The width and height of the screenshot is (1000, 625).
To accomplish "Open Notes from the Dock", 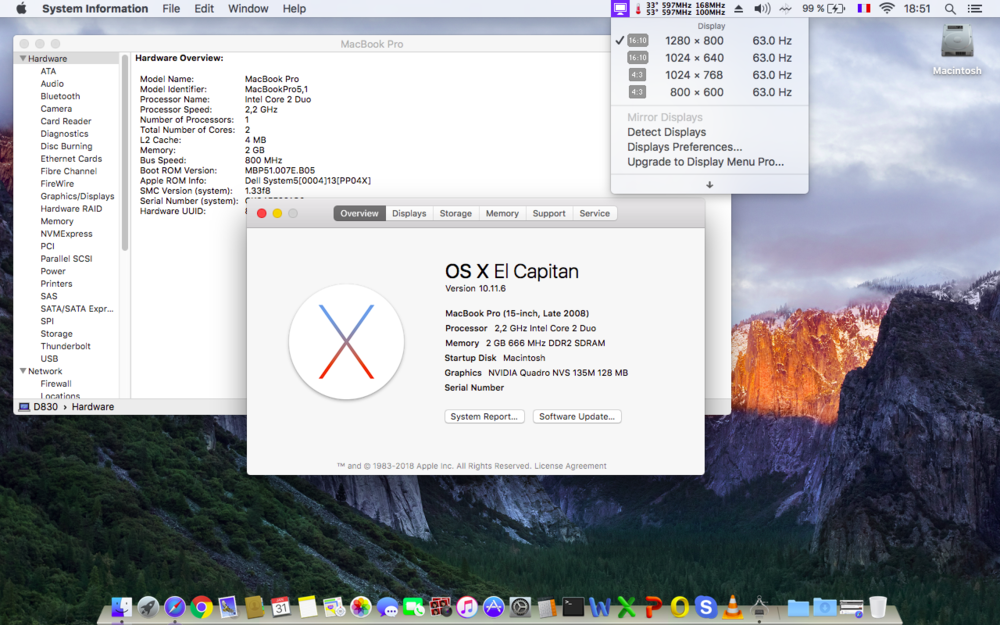I will [307, 607].
